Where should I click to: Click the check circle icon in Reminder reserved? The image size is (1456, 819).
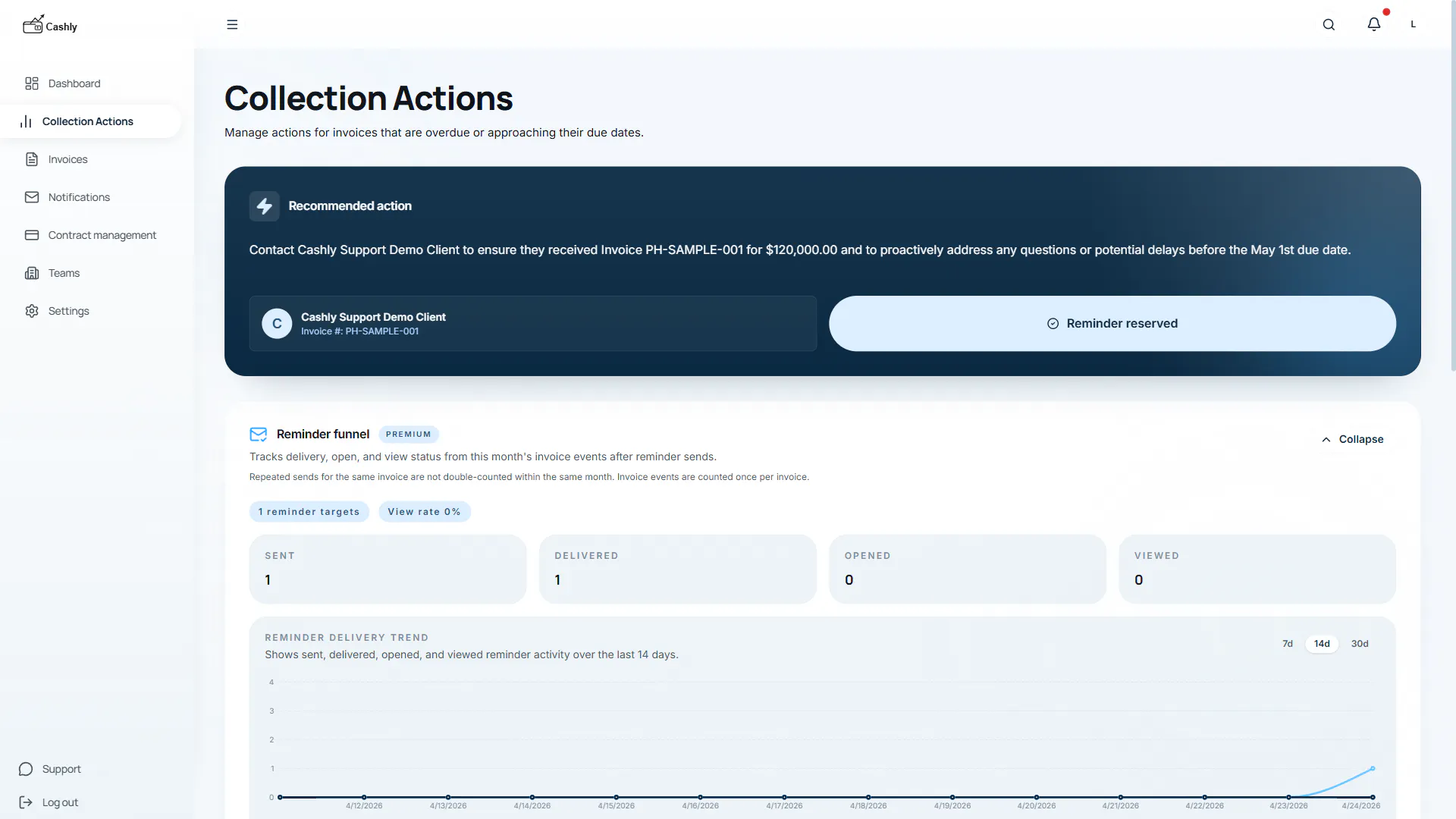(1053, 324)
